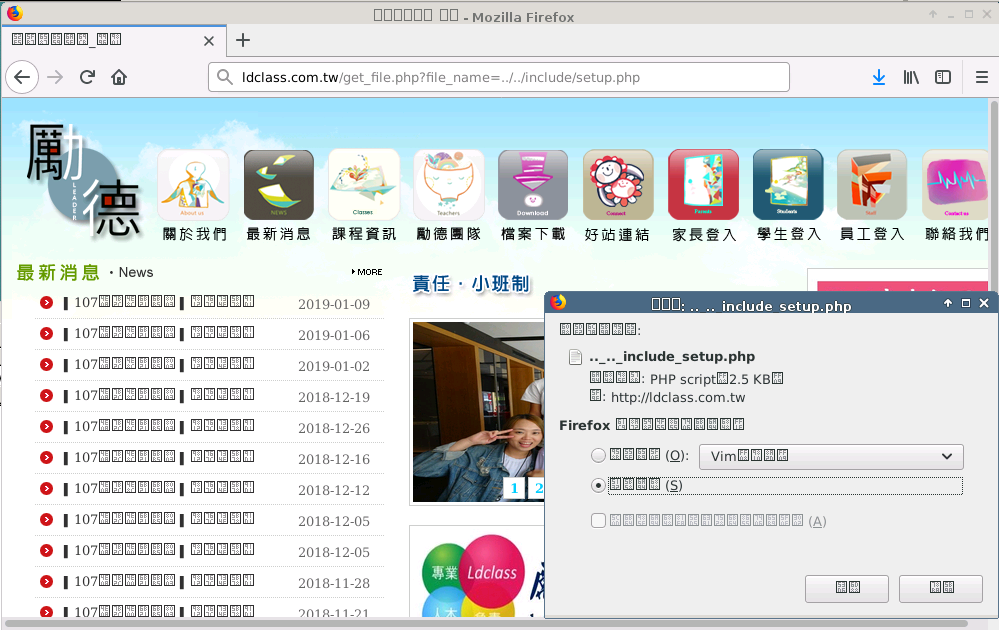Click the left dialog button at bottom

coord(847,589)
